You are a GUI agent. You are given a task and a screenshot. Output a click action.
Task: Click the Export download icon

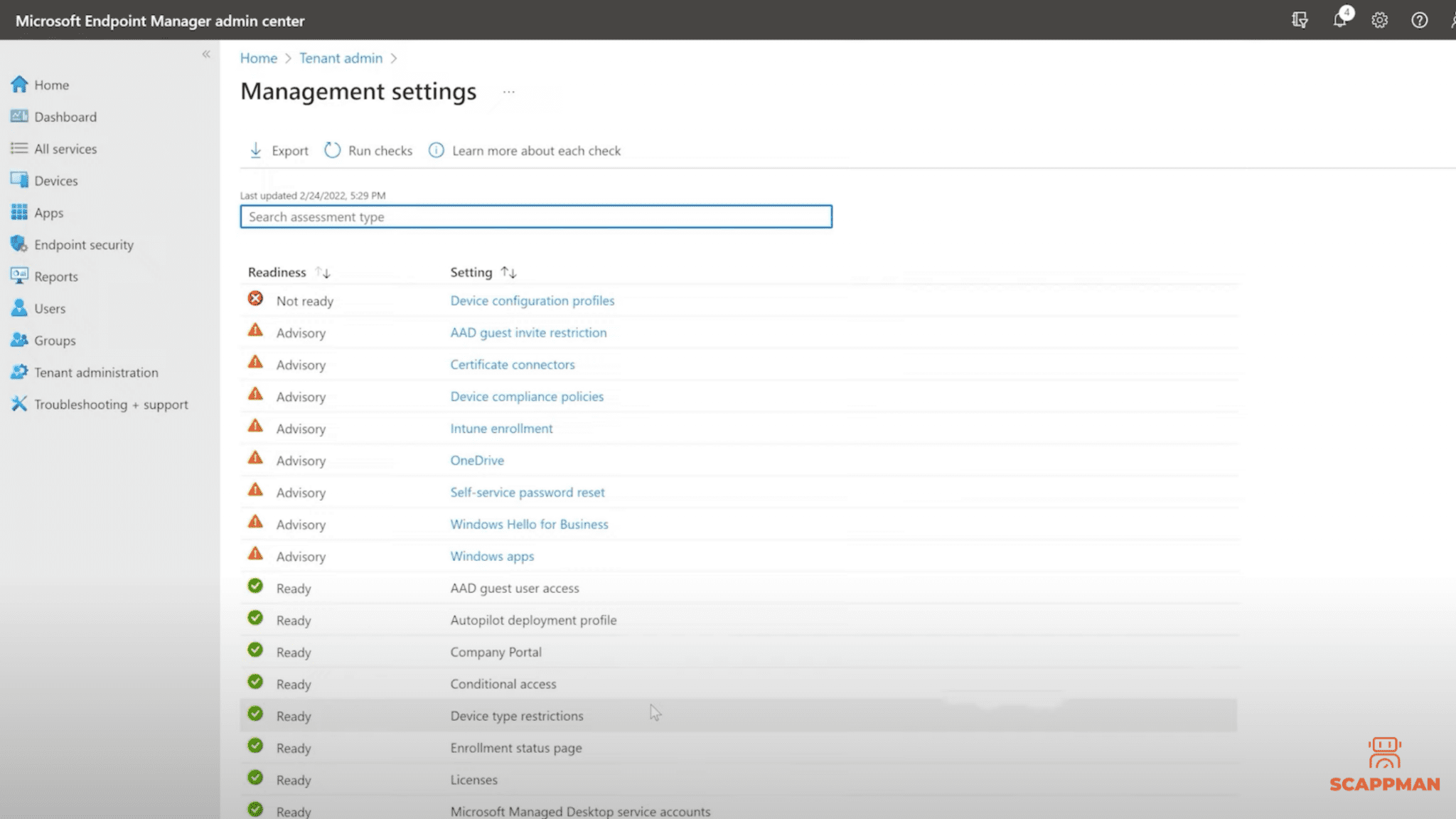256,150
